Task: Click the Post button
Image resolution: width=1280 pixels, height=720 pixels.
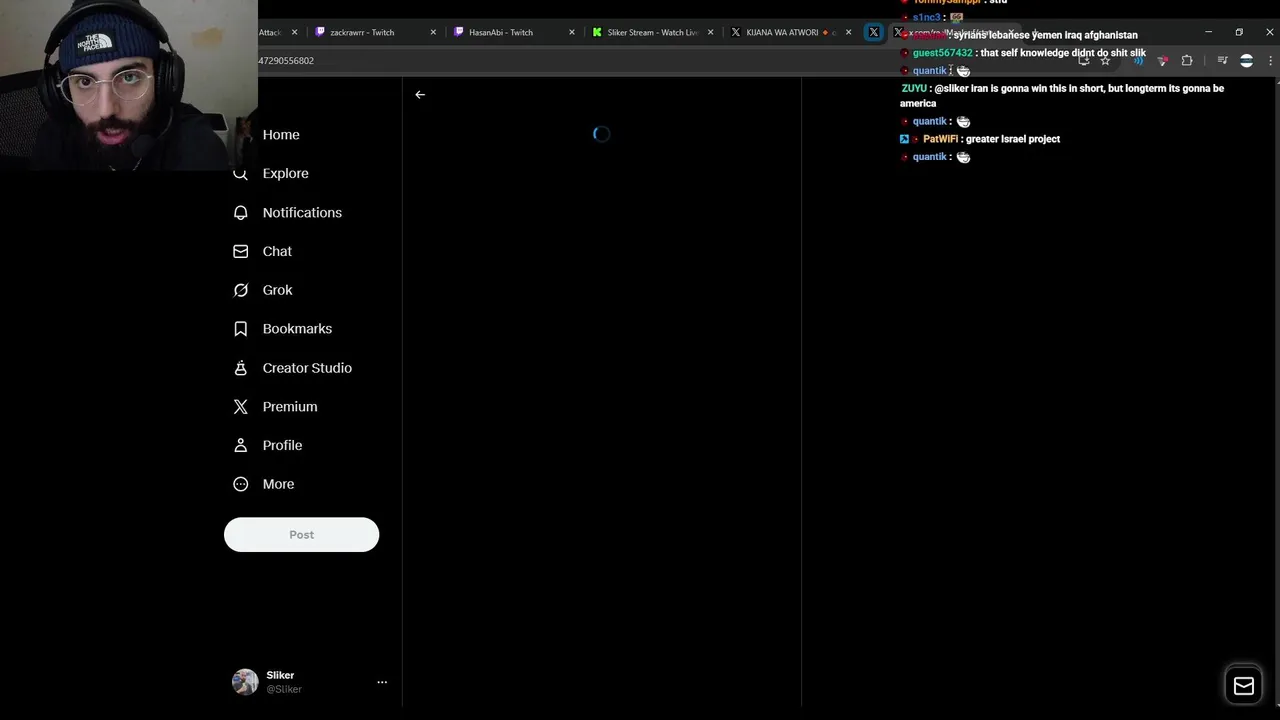Action: click(x=301, y=535)
